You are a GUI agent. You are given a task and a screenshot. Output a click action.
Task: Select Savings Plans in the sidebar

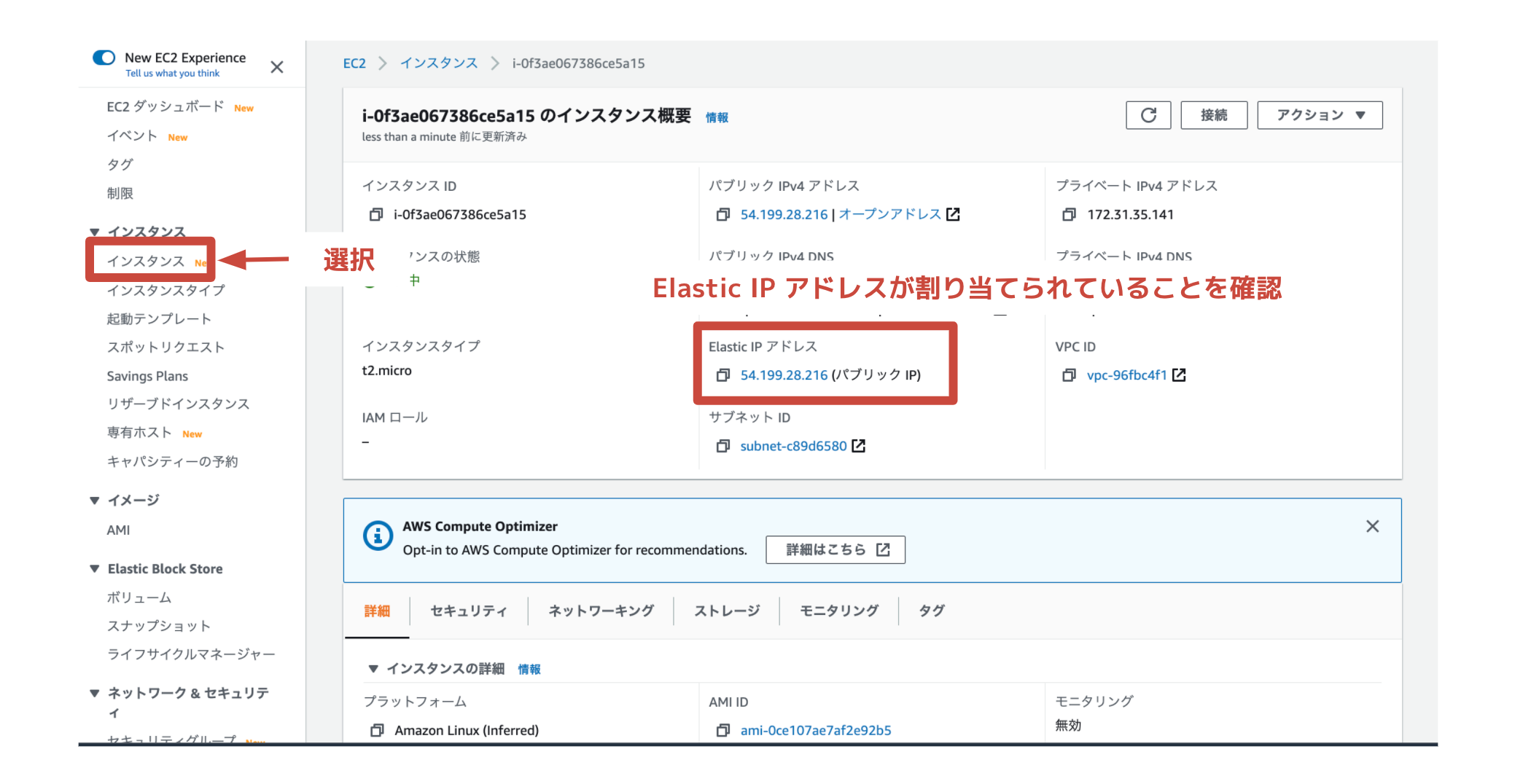click(147, 376)
